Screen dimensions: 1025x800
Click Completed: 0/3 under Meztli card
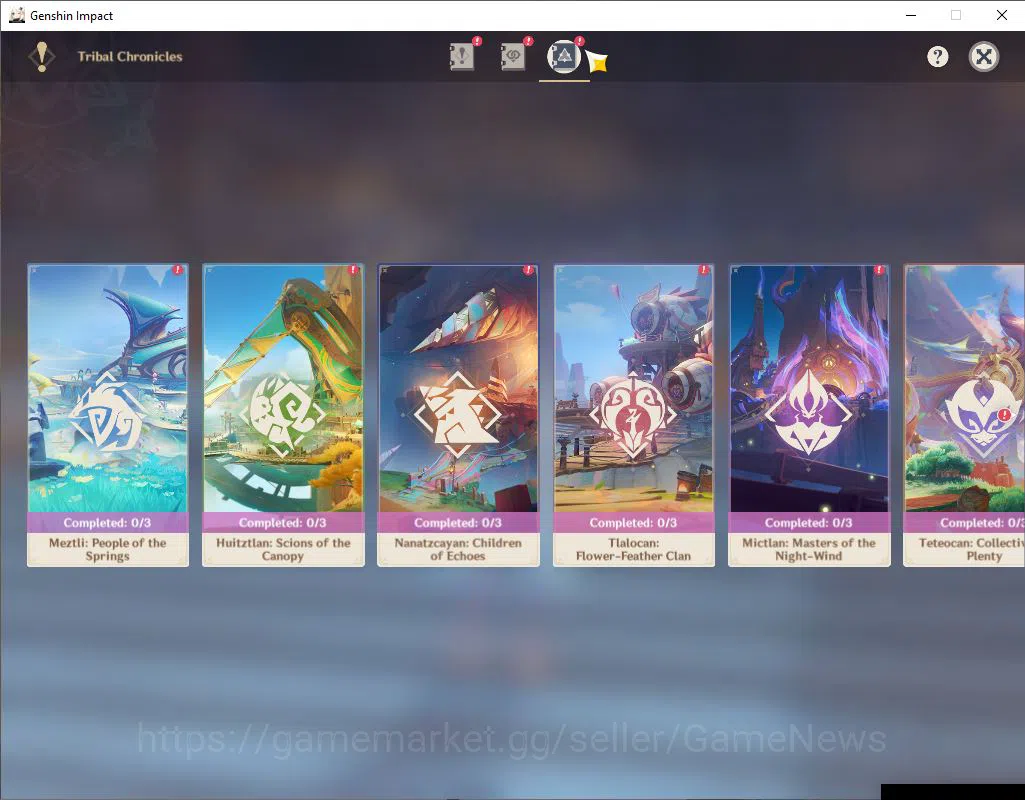[107, 523]
